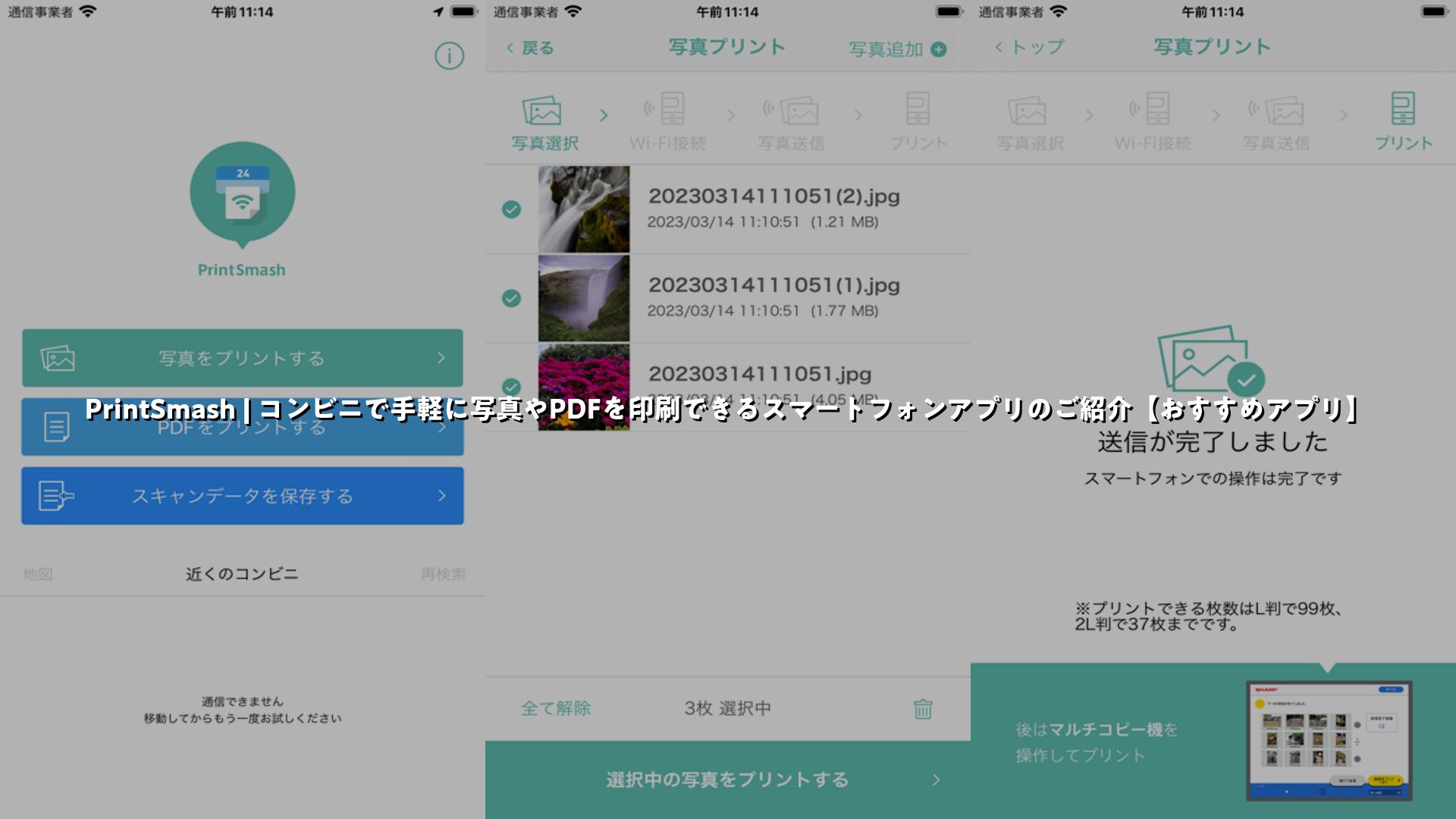Click 午前11:14 clock in middle status bar

click(727, 11)
